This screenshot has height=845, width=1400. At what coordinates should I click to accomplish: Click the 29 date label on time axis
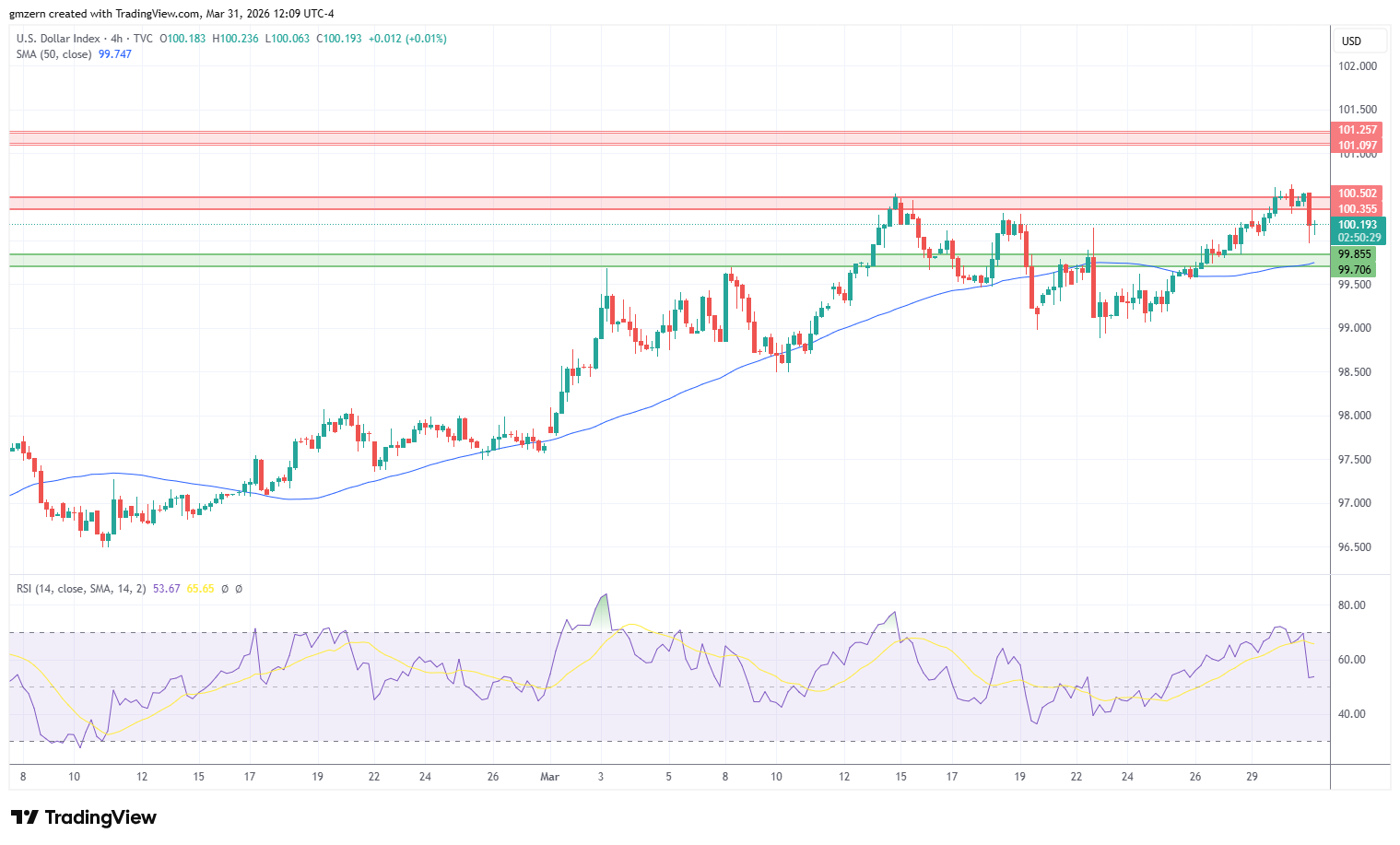pos(1253,777)
